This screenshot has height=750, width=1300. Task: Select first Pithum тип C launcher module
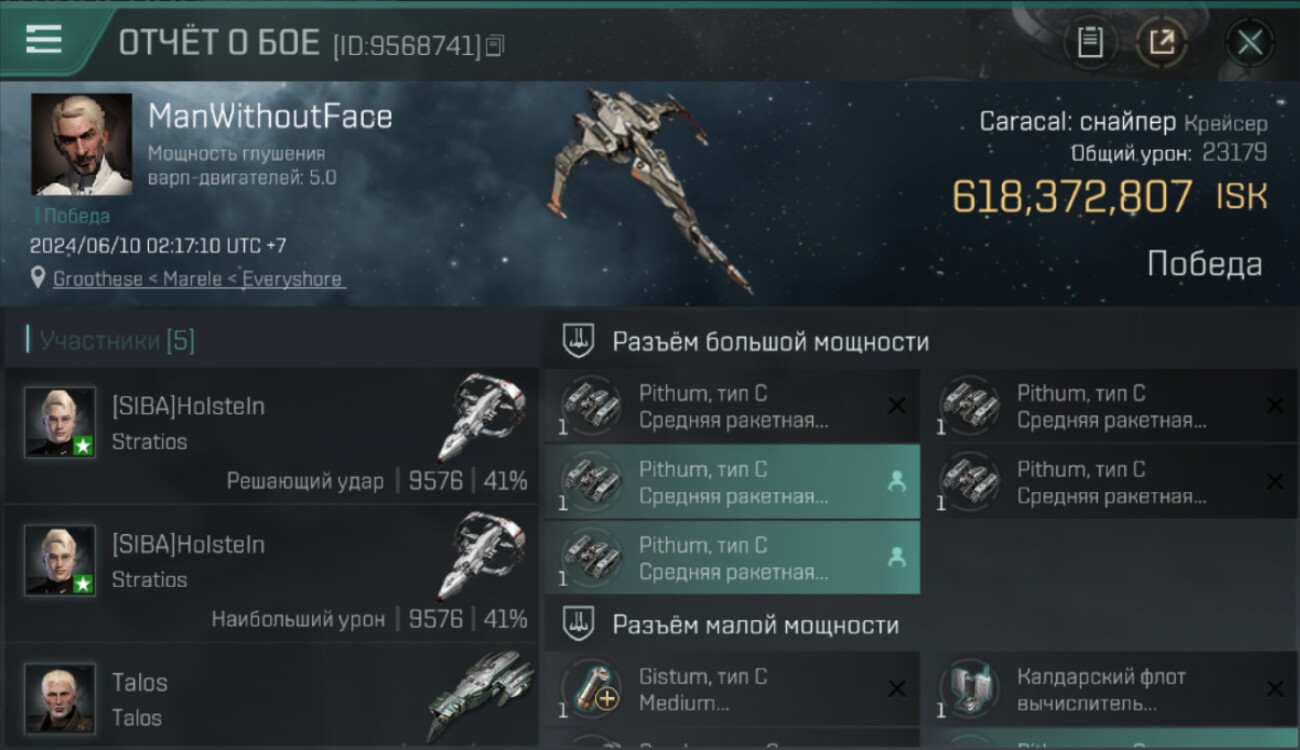coord(733,406)
